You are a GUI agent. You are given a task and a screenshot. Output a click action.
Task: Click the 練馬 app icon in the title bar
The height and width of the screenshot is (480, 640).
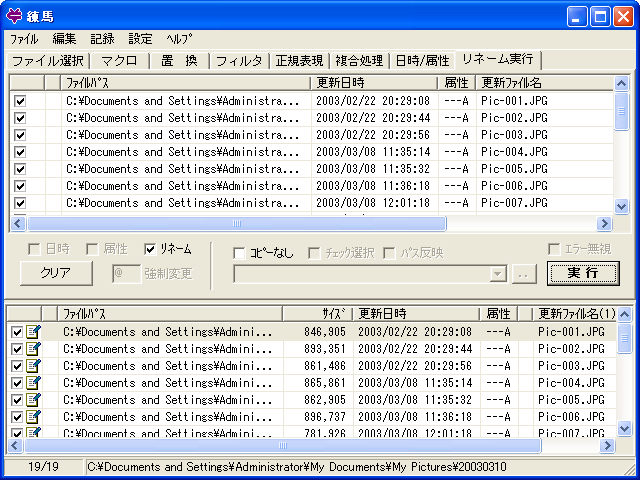(x=14, y=16)
